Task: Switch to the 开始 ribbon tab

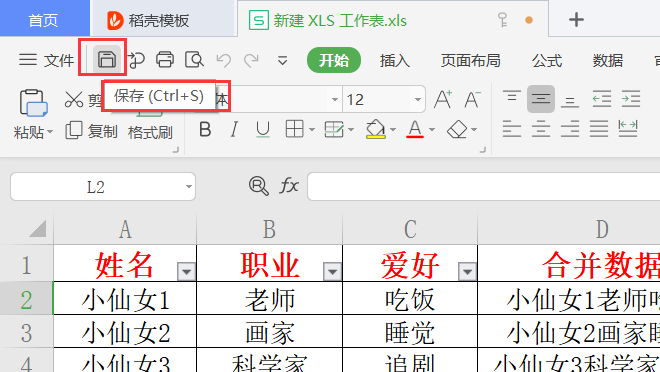Action: pos(334,60)
